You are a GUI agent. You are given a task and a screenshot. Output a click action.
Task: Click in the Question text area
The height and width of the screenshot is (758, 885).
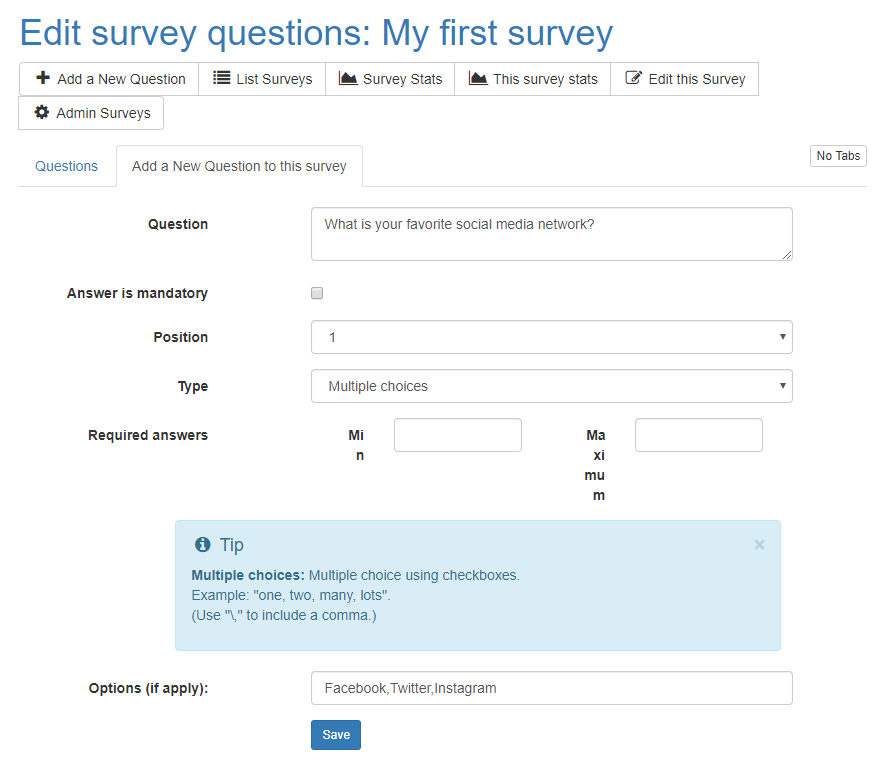551,234
